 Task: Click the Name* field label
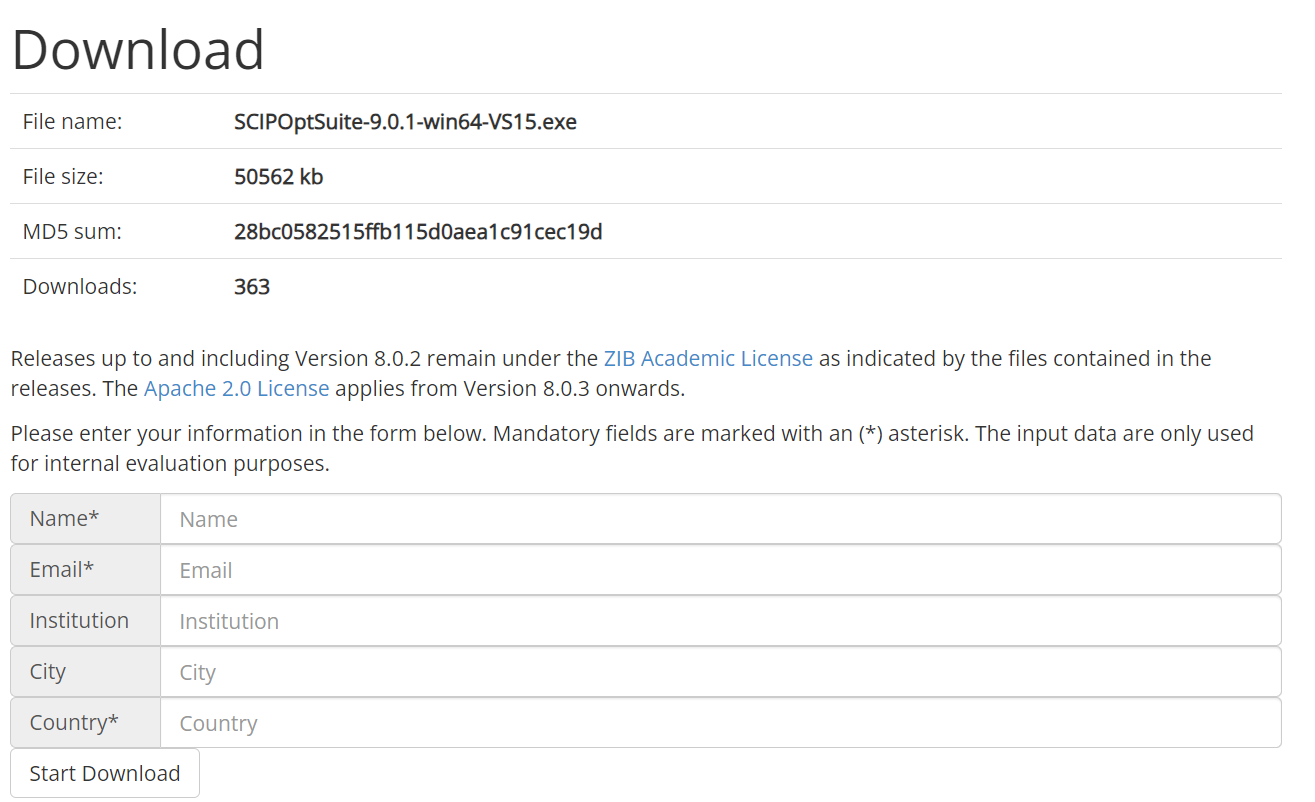pos(64,518)
